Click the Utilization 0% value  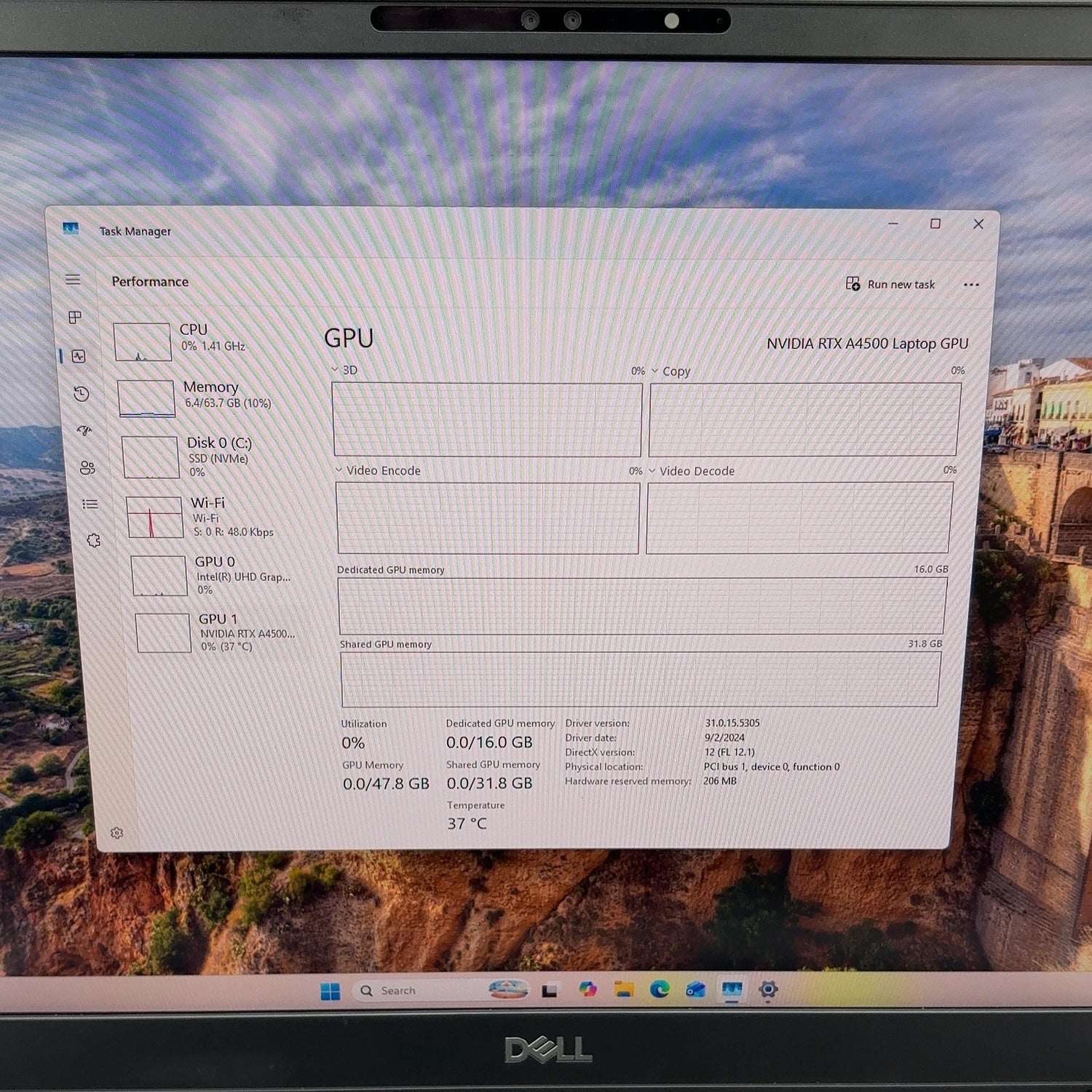tap(353, 743)
